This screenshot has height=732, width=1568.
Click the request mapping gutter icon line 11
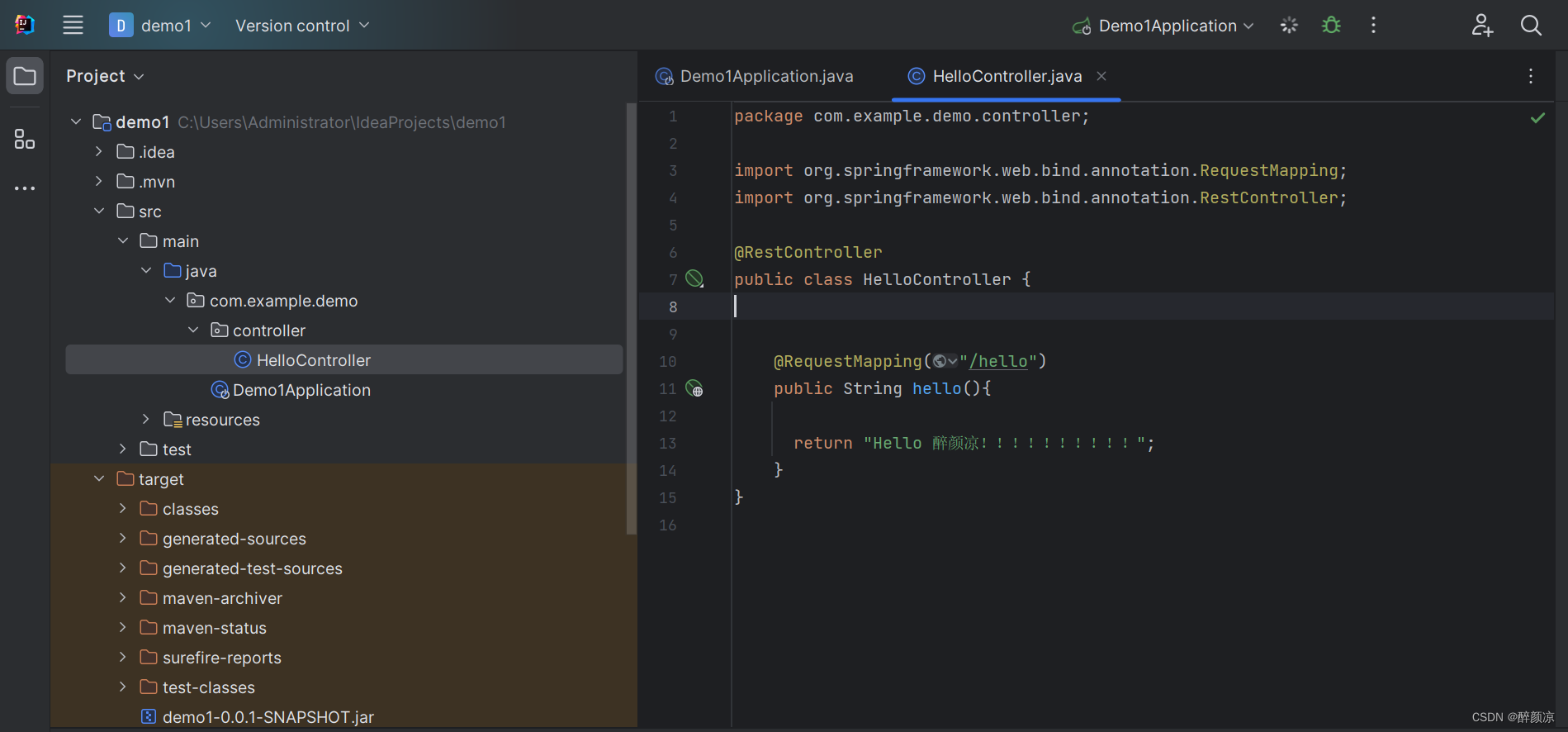(694, 388)
